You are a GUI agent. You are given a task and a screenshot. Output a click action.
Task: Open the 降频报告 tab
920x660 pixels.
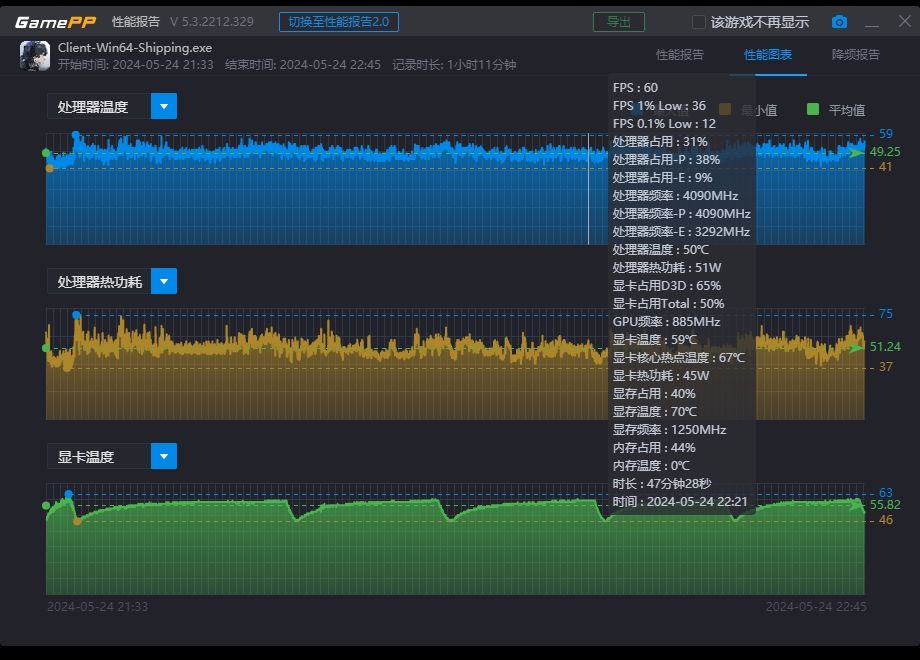[x=856, y=55]
